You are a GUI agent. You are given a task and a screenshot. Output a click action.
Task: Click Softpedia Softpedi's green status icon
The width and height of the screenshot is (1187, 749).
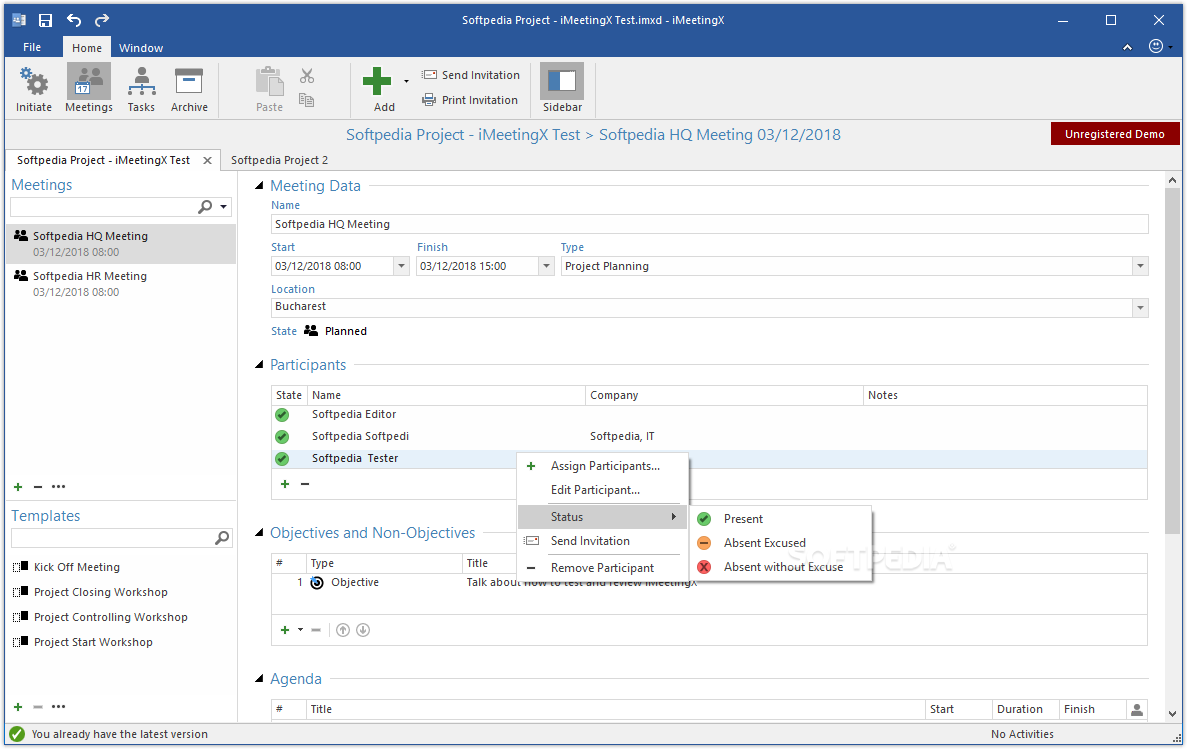(282, 437)
